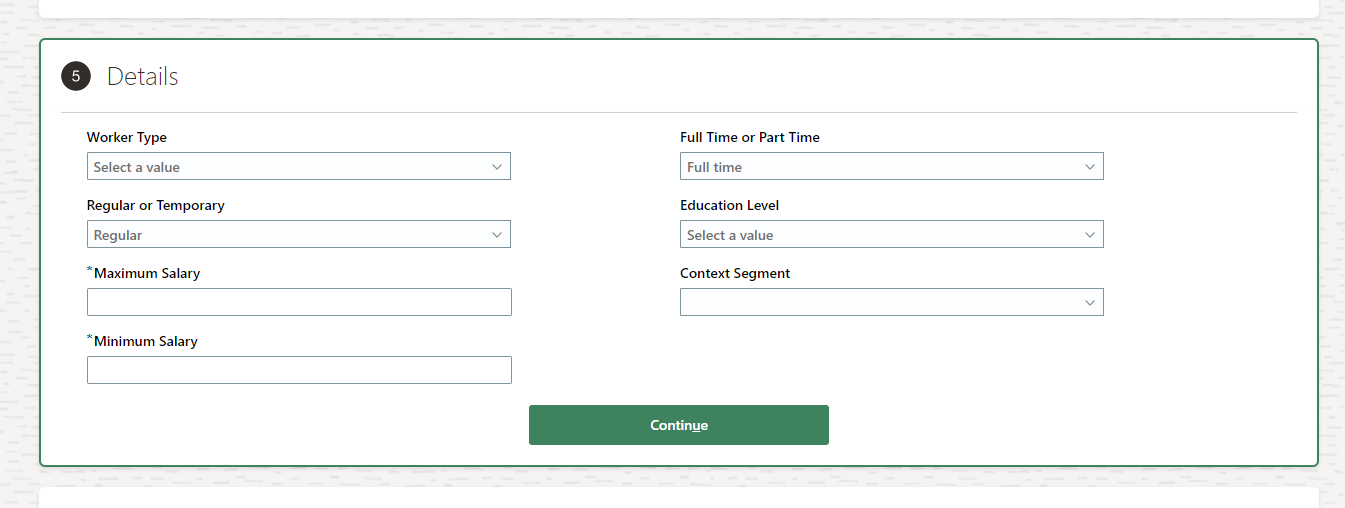The height and width of the screenshot is (508, 1345).
Task: Open the Education Level 'Select a value' field
Action: coord(892,234)
